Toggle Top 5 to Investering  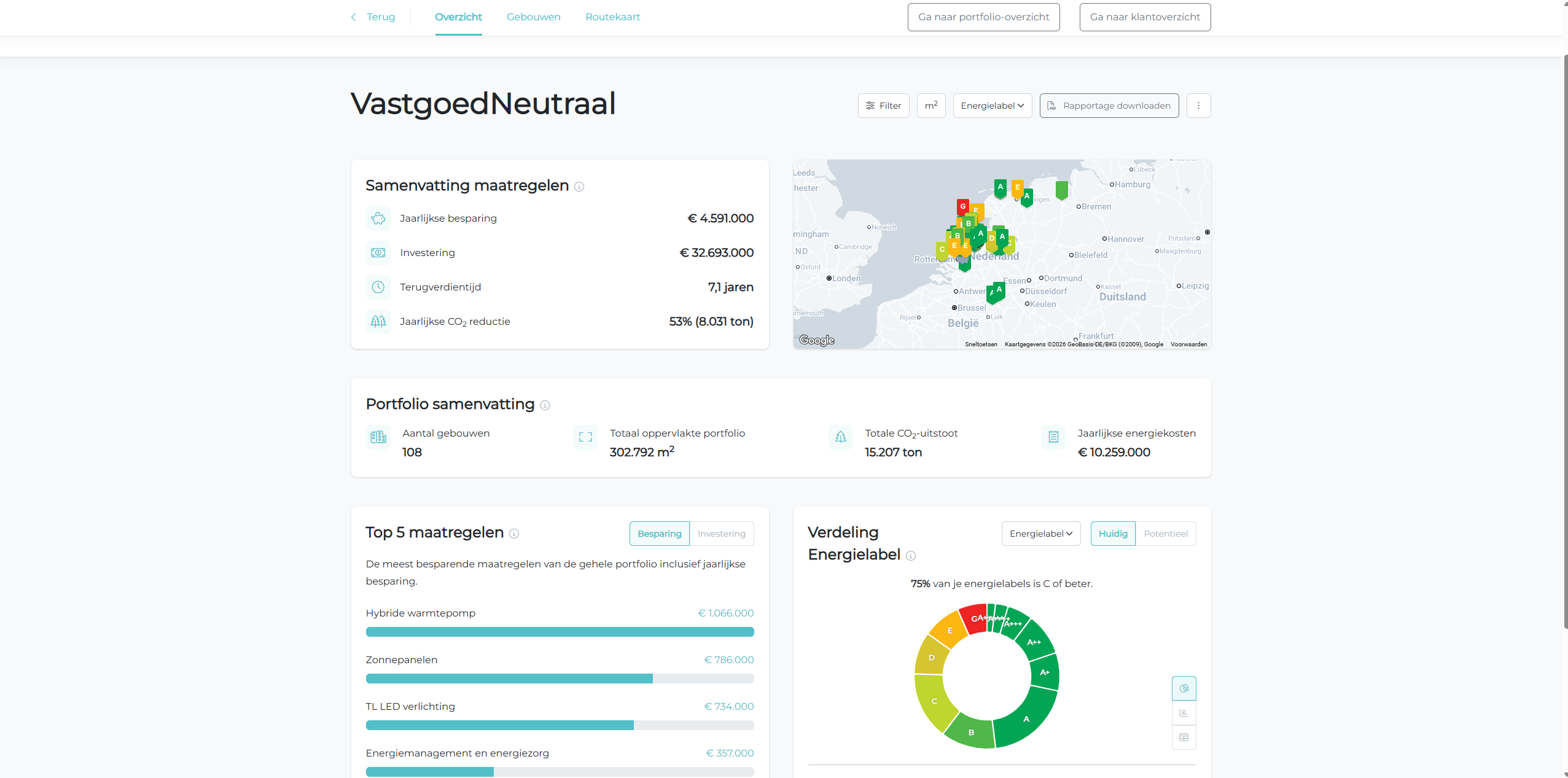pos(721,534)
